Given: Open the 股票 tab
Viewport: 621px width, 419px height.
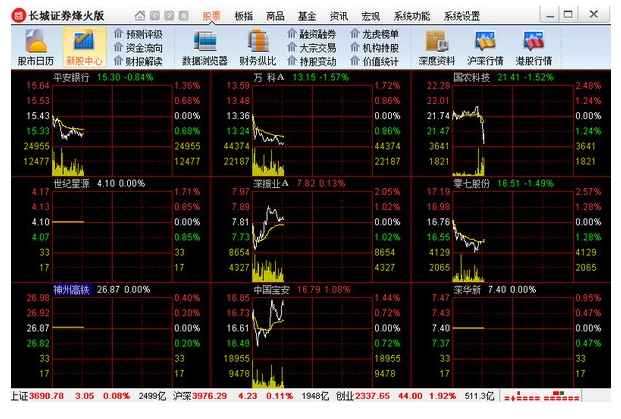Looking at the screenshot, I should tap(211, 16).
